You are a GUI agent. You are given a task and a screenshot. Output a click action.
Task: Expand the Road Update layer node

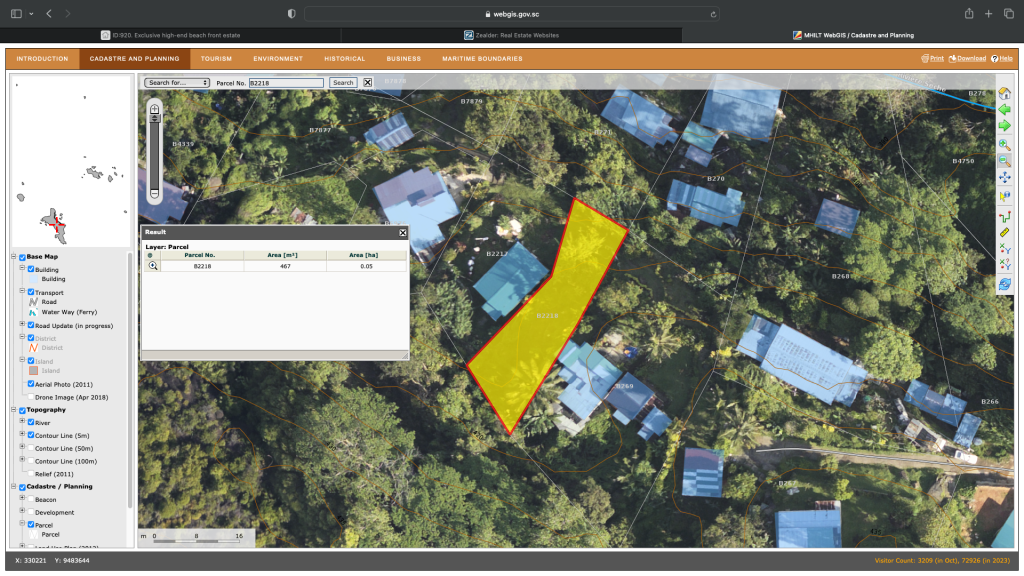tap(22, 325)
